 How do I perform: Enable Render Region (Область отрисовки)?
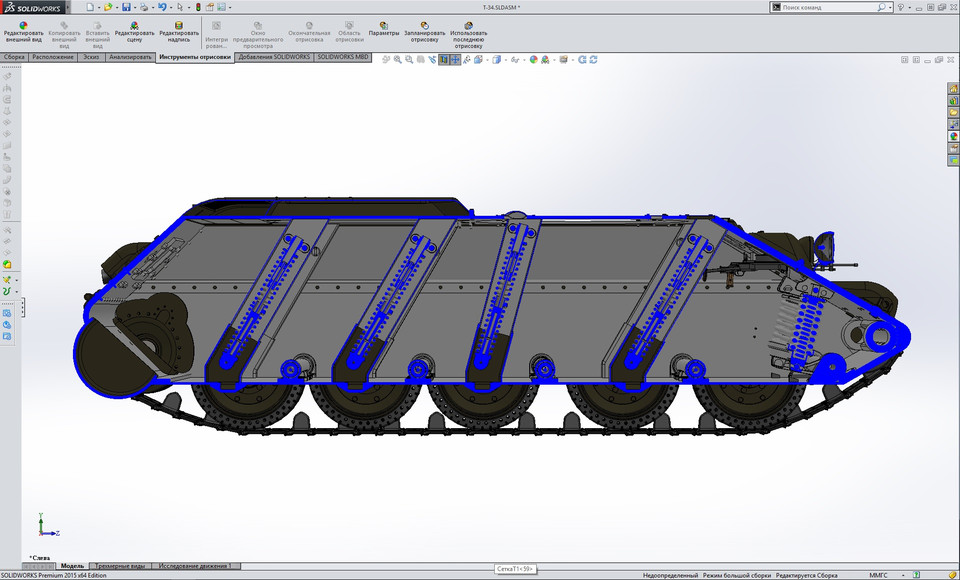[349, 30]
